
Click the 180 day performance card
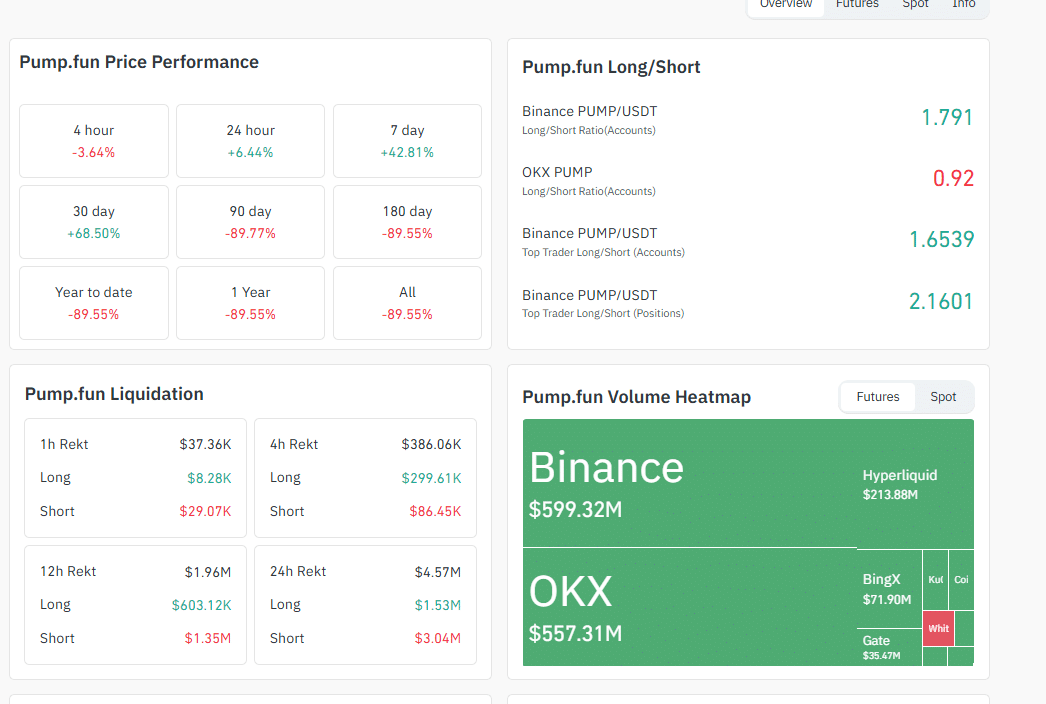[x=407, y=222]
